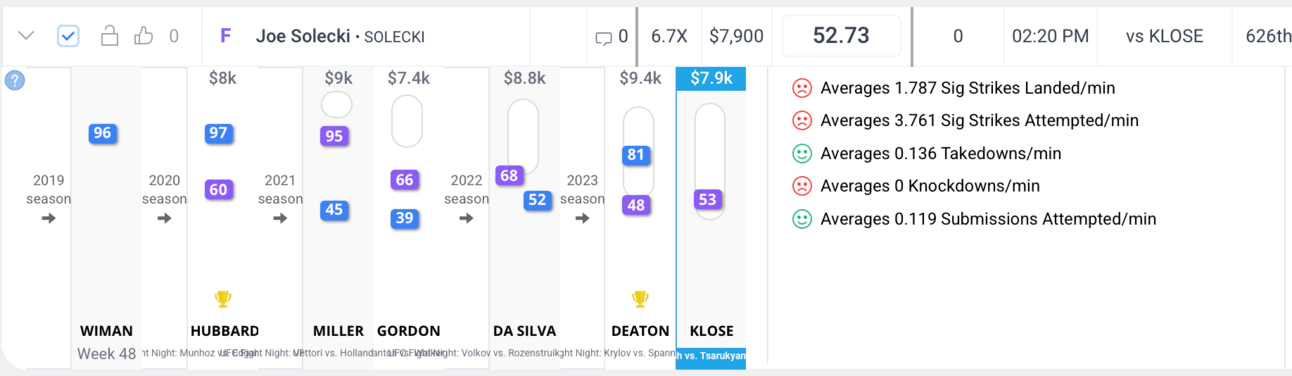This screenshot has height=376, width=1292.
Task: Like Solecki with thumbs-up icon
Action: (143, 36)
